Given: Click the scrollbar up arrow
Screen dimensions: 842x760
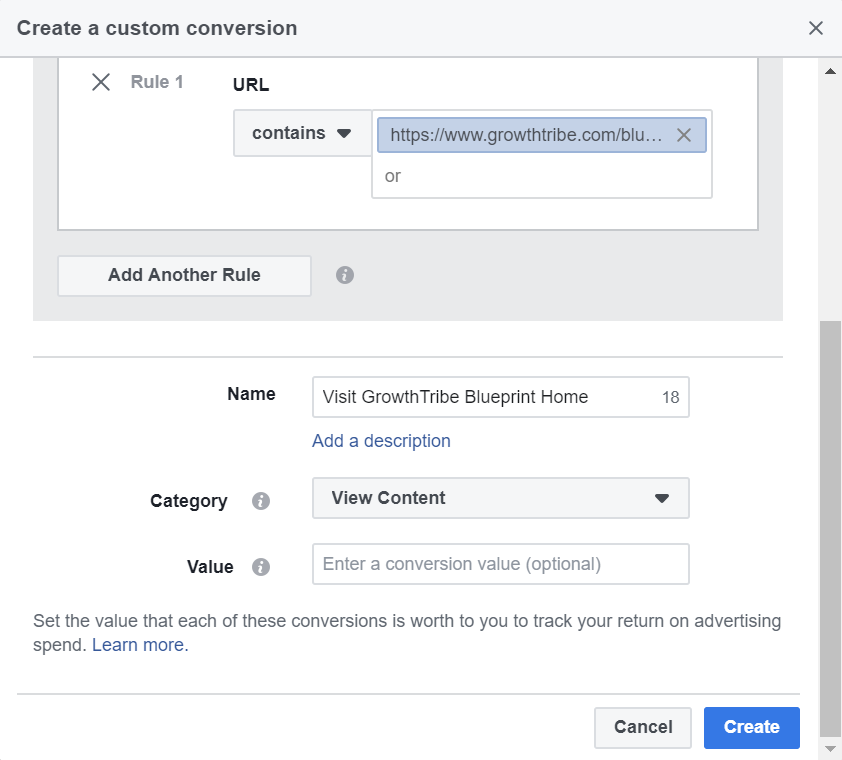Looking at the screenshot, I should tap(830, 71).
